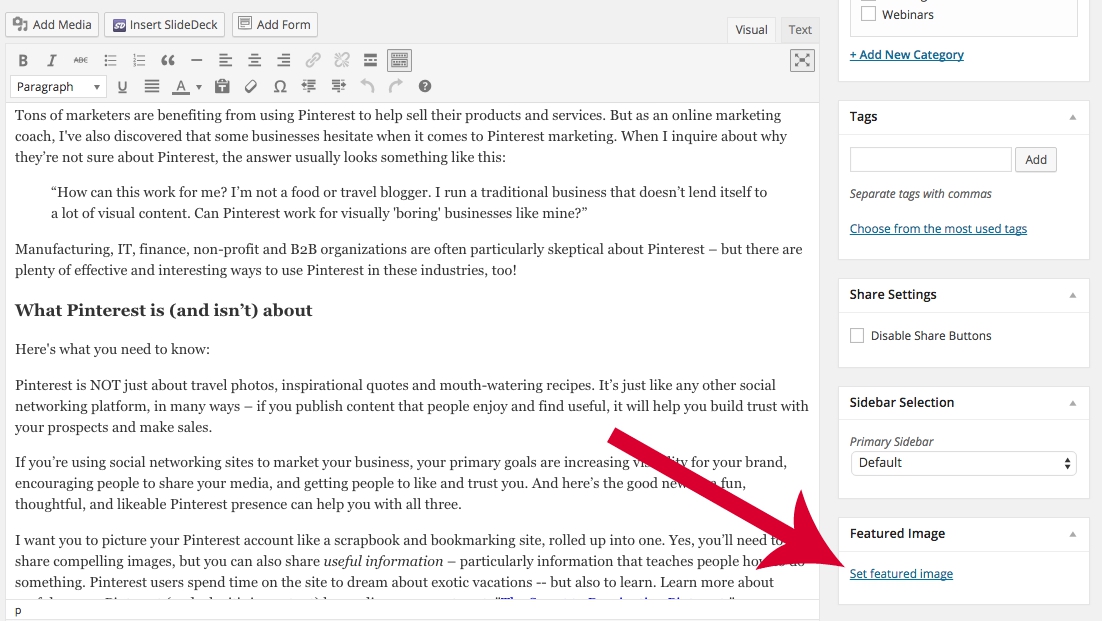
Task: Switch to the Text editor tab
Action: 800,30
